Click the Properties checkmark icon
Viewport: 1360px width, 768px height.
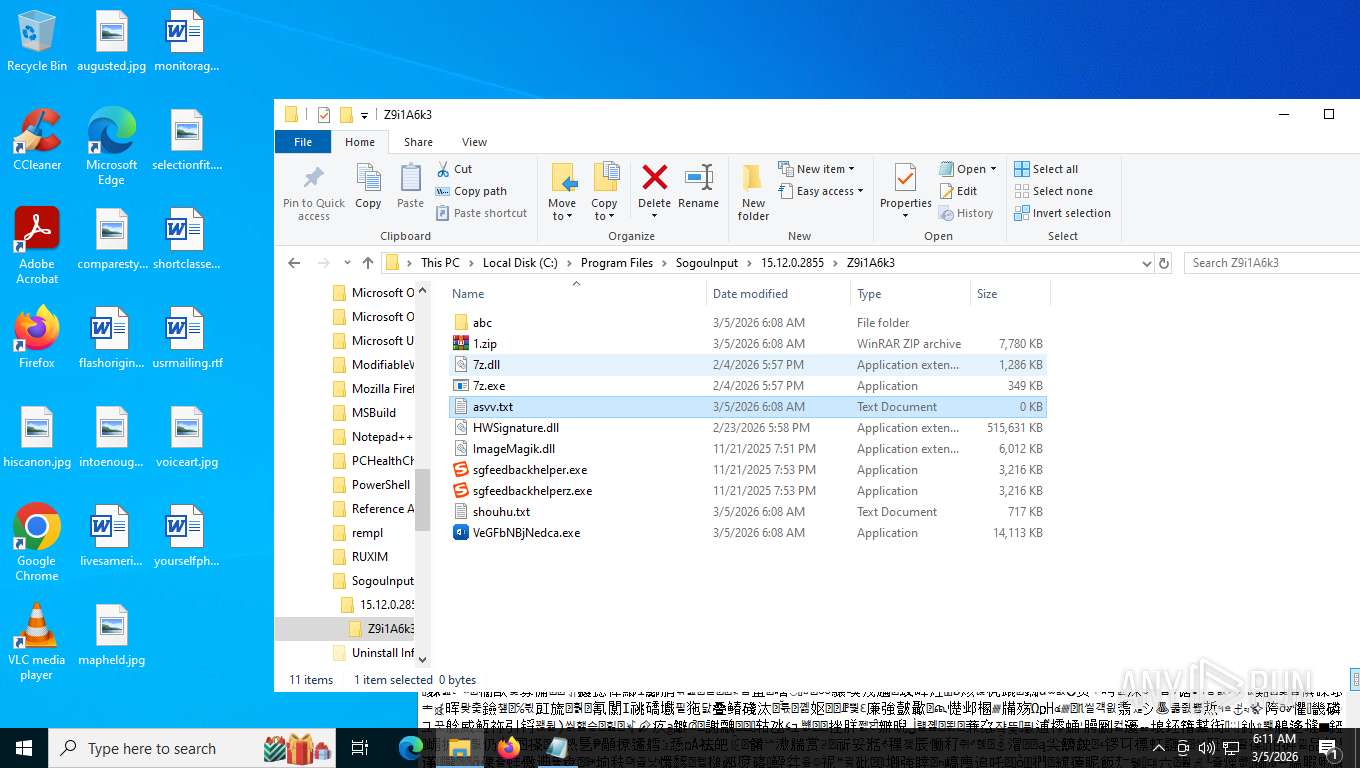click(905, 177)
